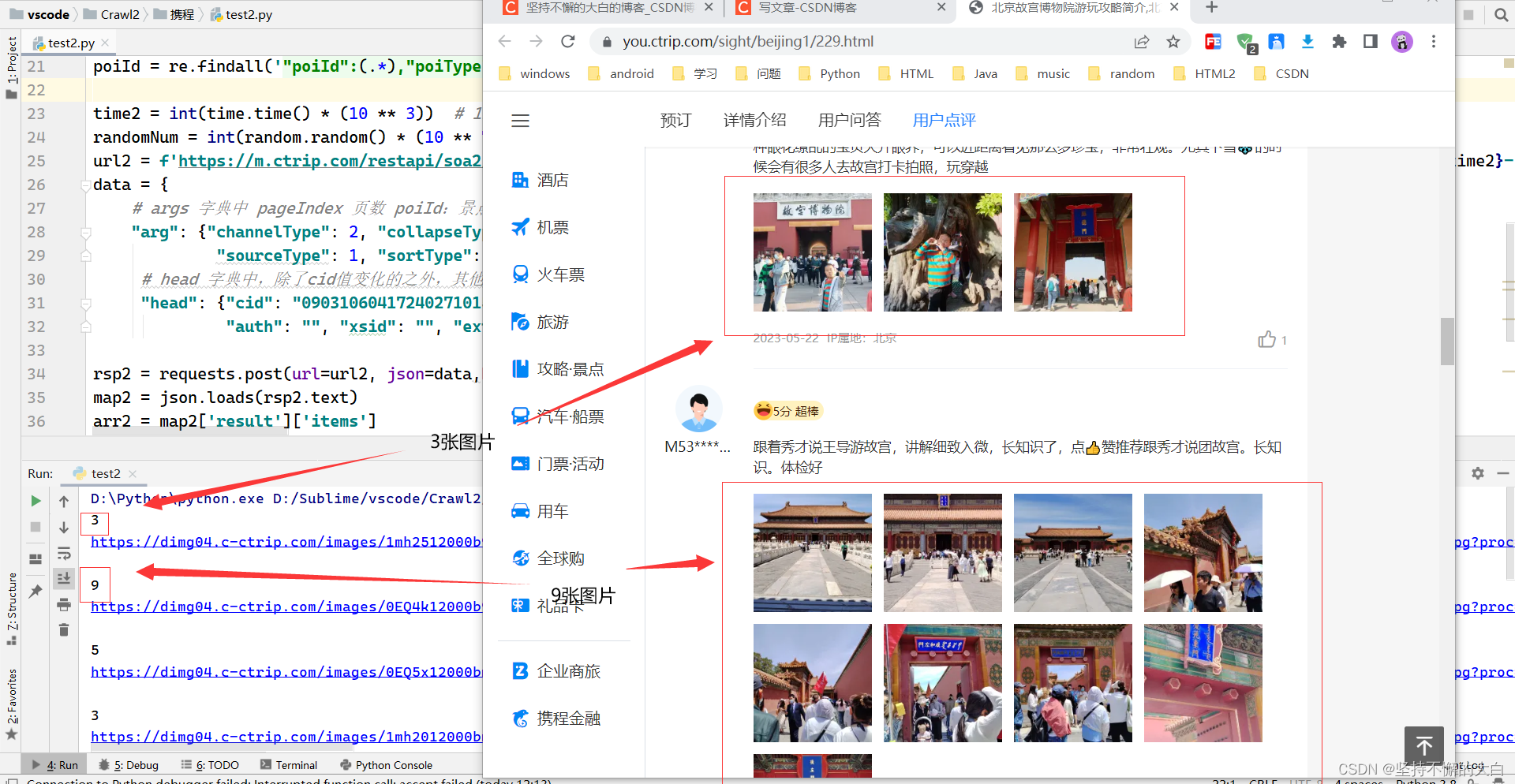Toggle the browser side panel icon

(1371, 42)
